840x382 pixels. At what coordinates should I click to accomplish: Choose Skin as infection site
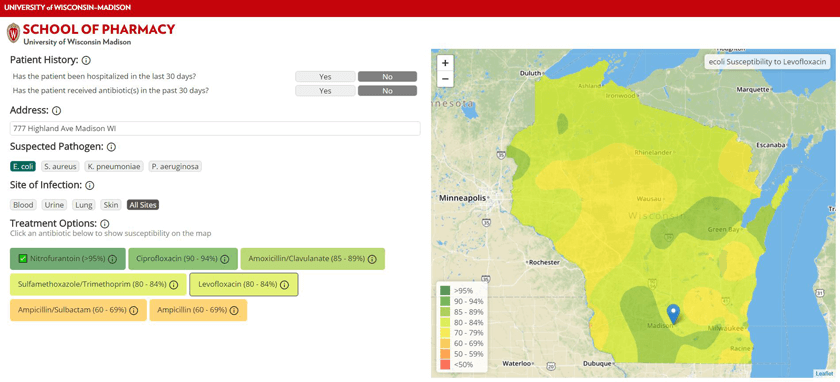point(111,205)
